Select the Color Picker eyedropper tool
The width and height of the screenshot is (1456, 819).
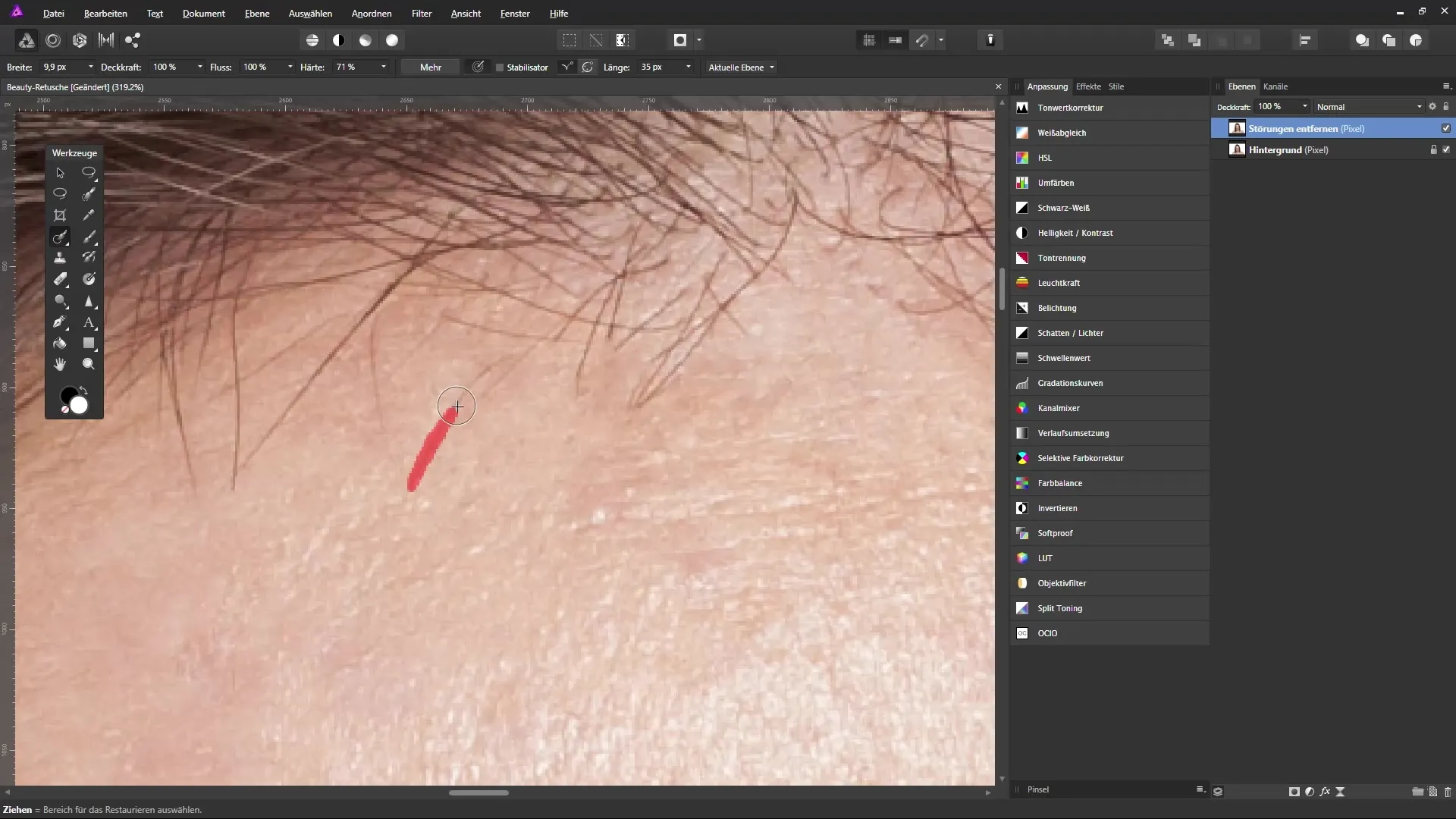(89, 215)
